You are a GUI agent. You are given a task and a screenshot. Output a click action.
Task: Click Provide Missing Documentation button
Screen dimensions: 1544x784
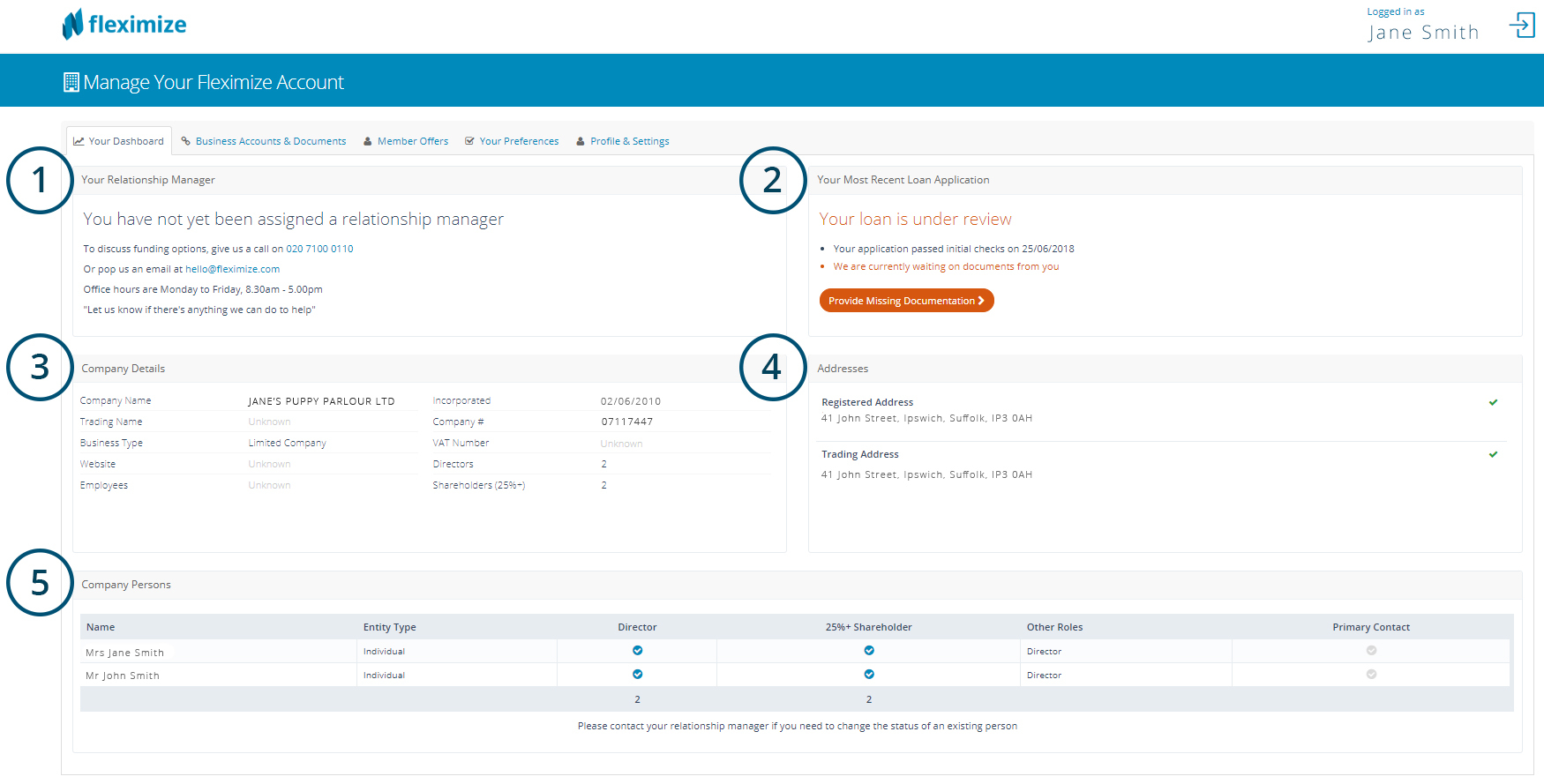pos(906,301)
